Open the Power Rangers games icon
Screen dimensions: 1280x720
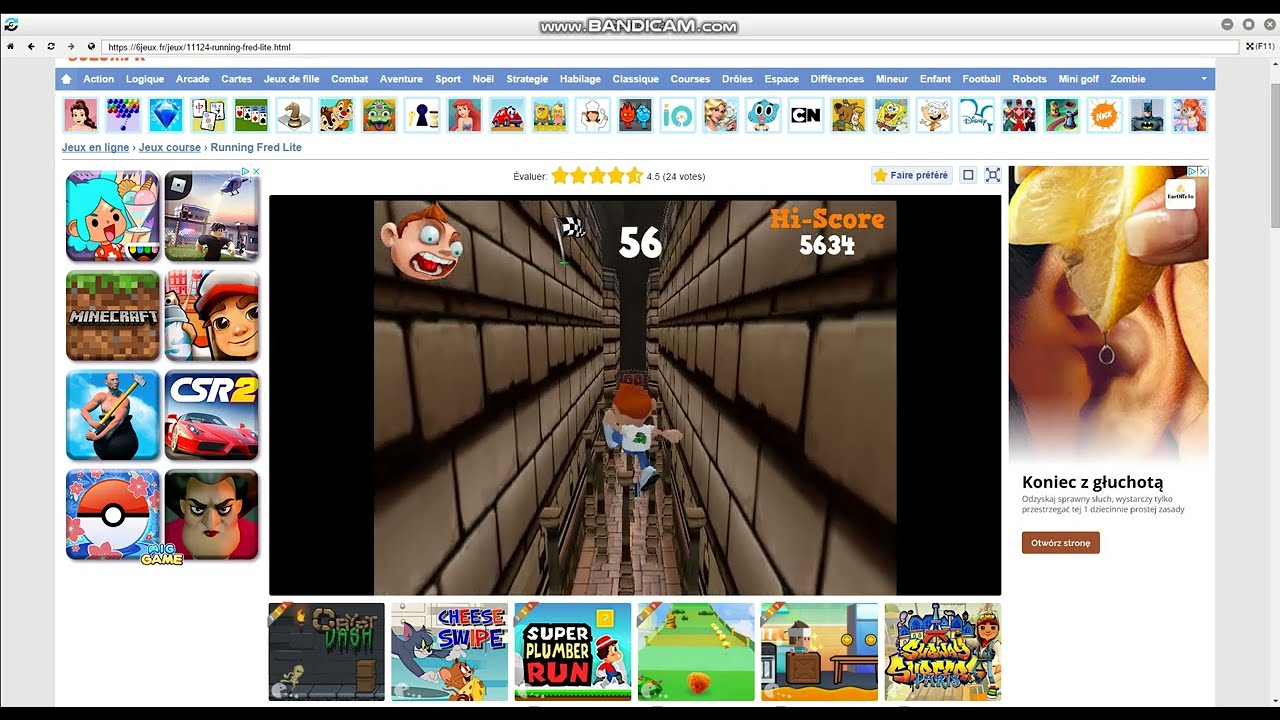[x=1019, y=115]
